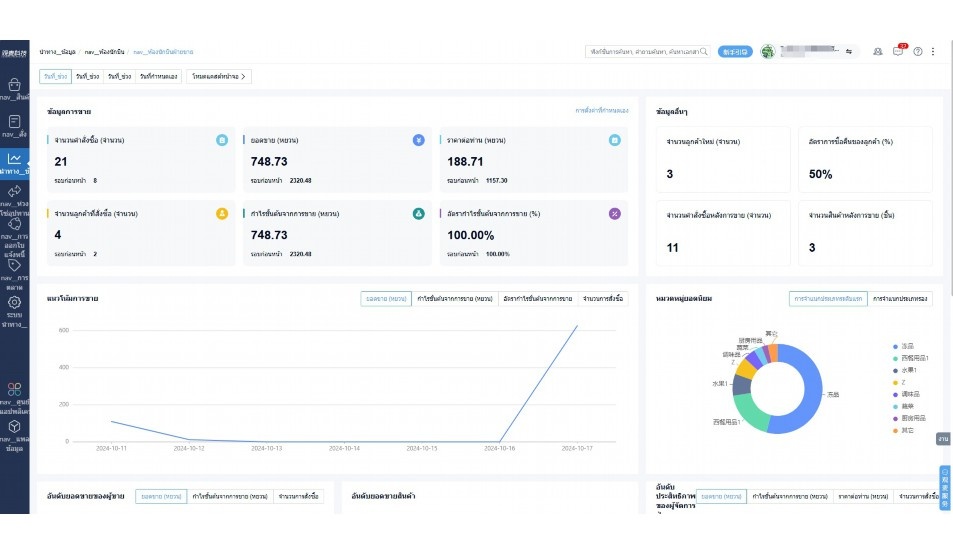953x554 pixels.
Task: Open the gear settings icon in sidebar
Action: 14,302
